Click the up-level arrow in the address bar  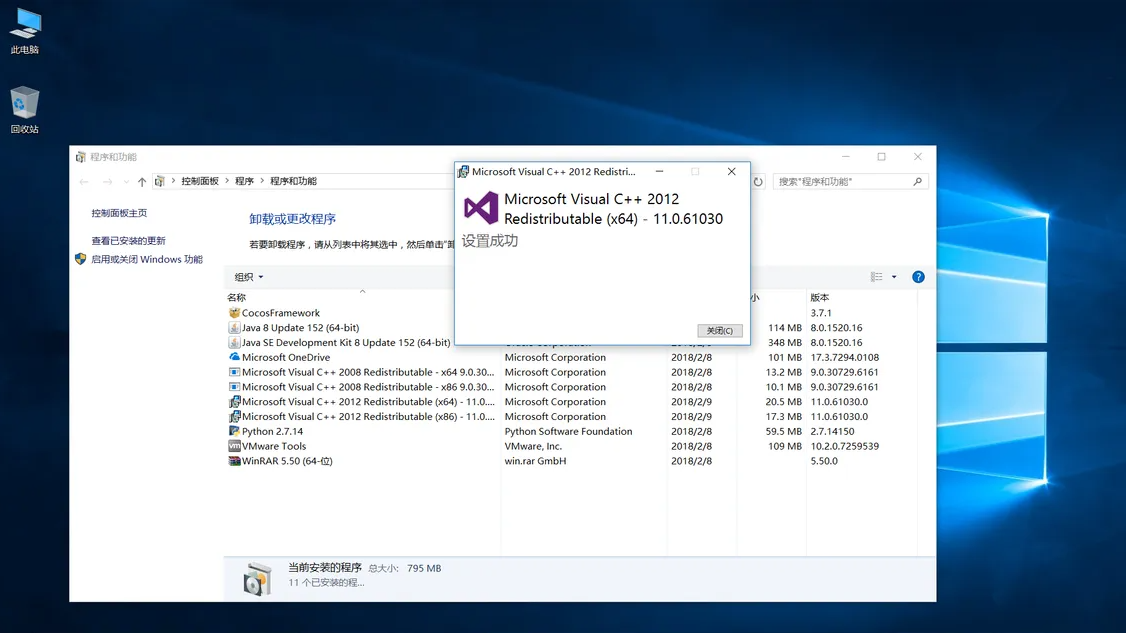(141, 182)
